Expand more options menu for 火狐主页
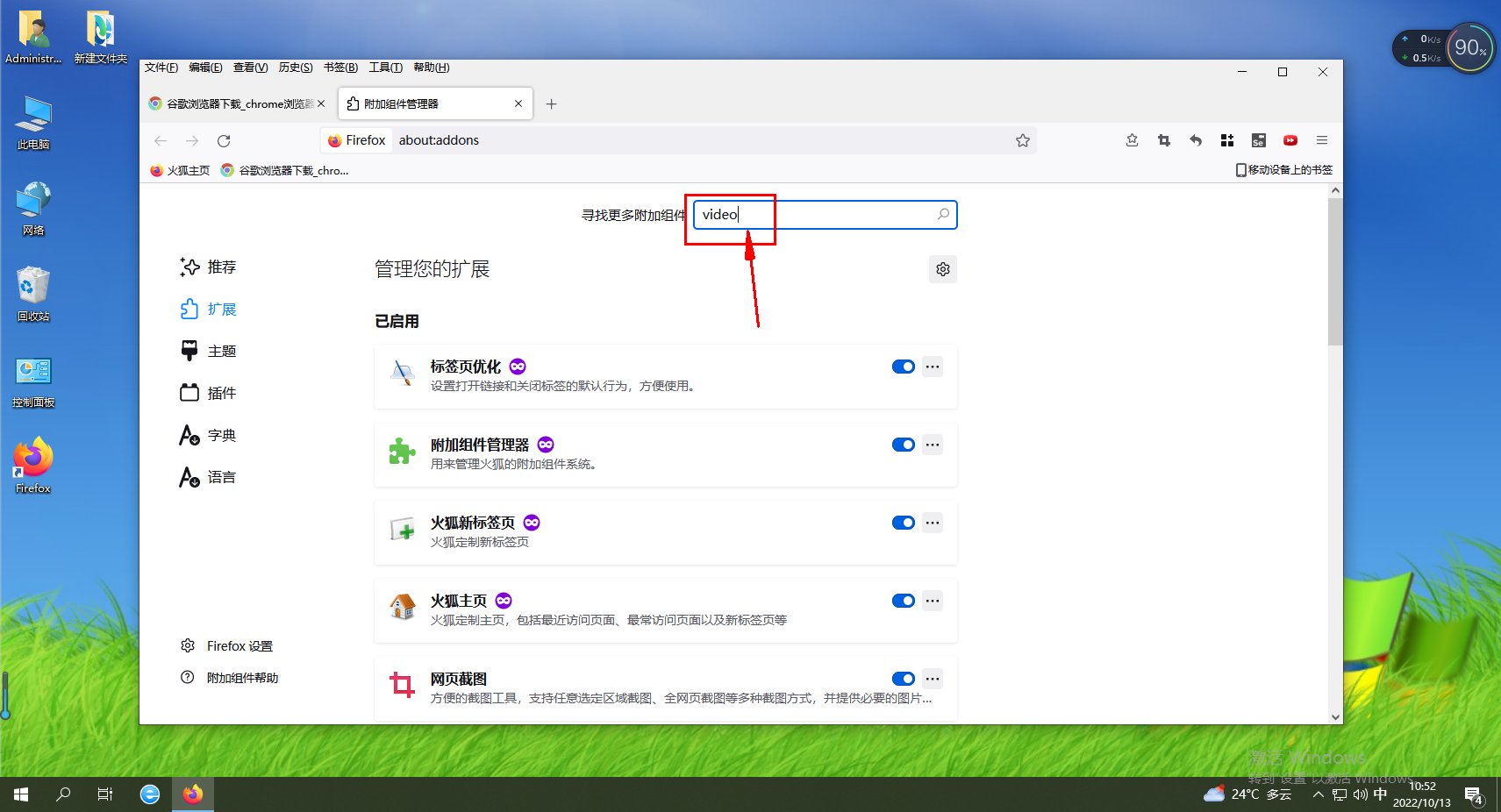The image size is (1501, 812). coord(933,601)
